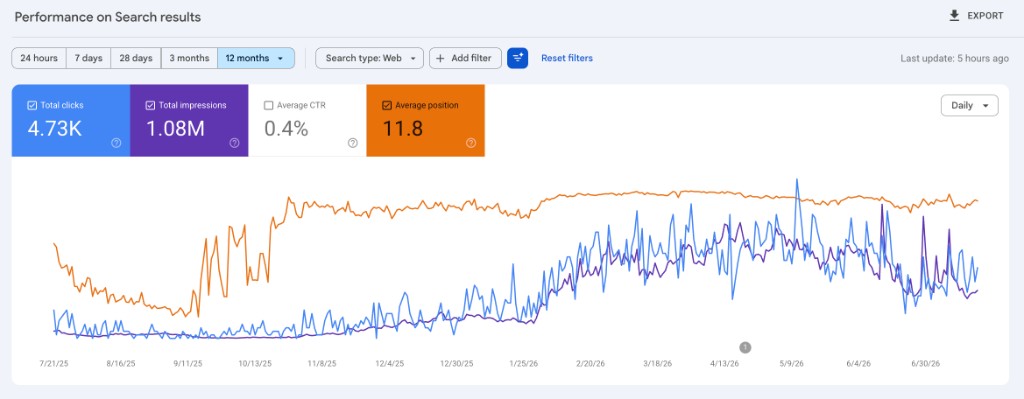Open the filter options icon button
The height and width of the screenshot is (399, 1024).
coord(517,58)
